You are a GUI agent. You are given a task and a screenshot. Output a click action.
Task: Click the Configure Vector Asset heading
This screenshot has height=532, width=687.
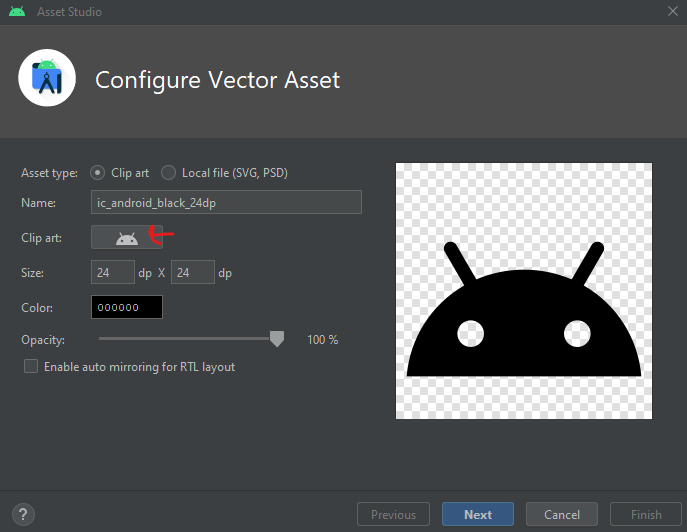click(x=217, y=80)
